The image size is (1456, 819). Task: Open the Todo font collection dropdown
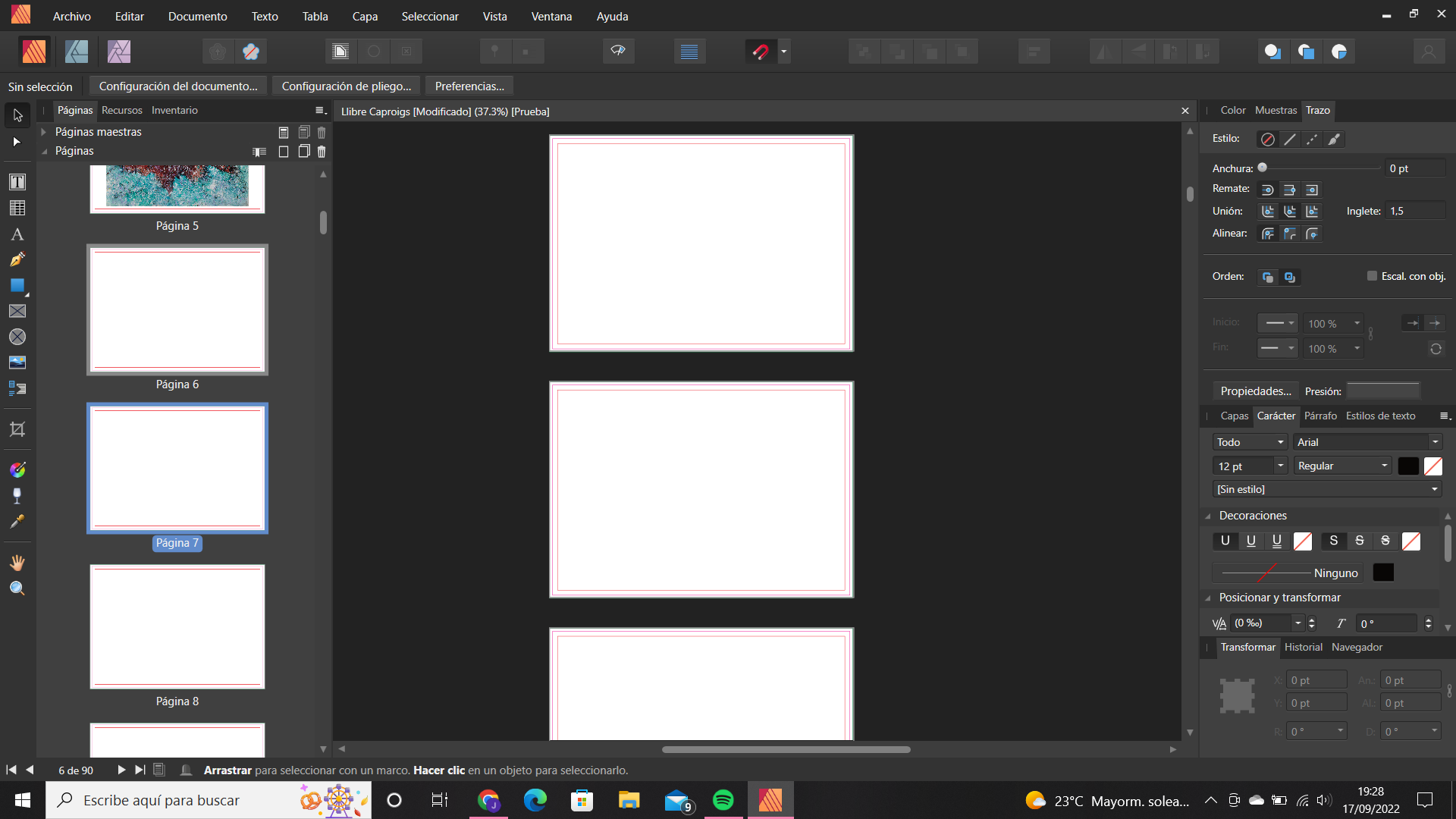1250,442
